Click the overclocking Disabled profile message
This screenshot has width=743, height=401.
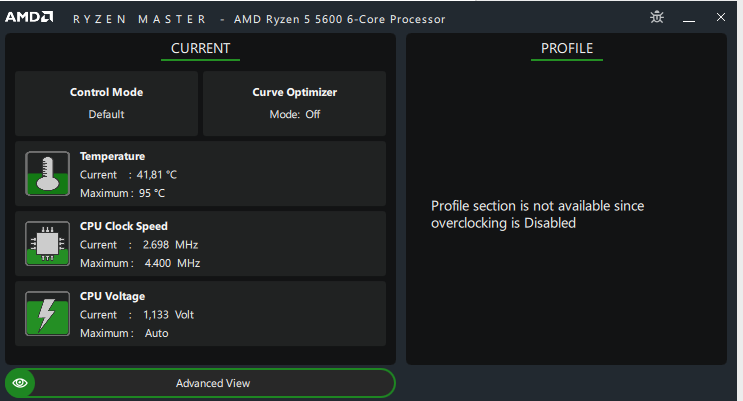(537, 214)
